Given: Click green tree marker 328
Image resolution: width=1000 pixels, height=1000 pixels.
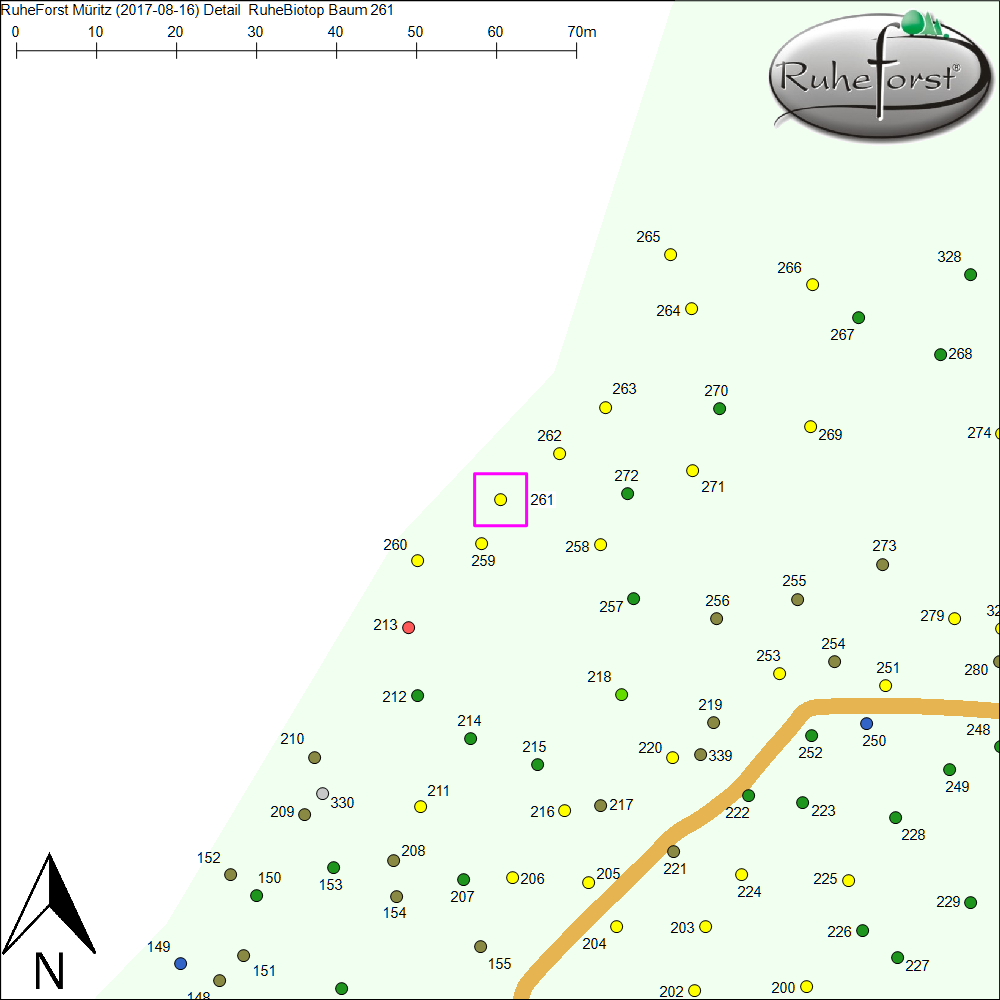Looking at the screenshot, I should (970, 274).
